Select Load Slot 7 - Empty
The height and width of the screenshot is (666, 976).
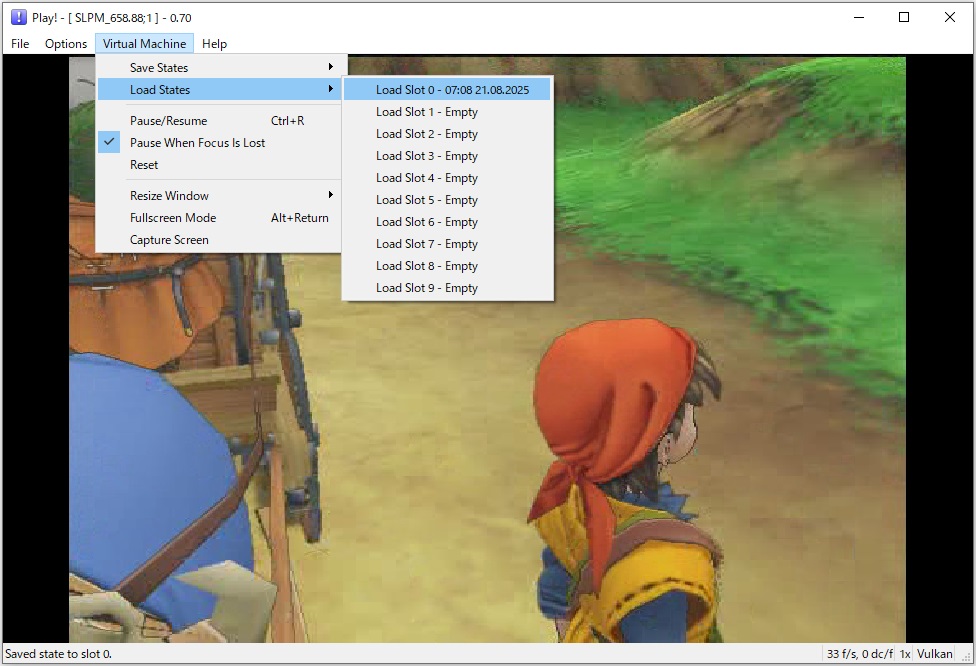click(x=448, y=244)
